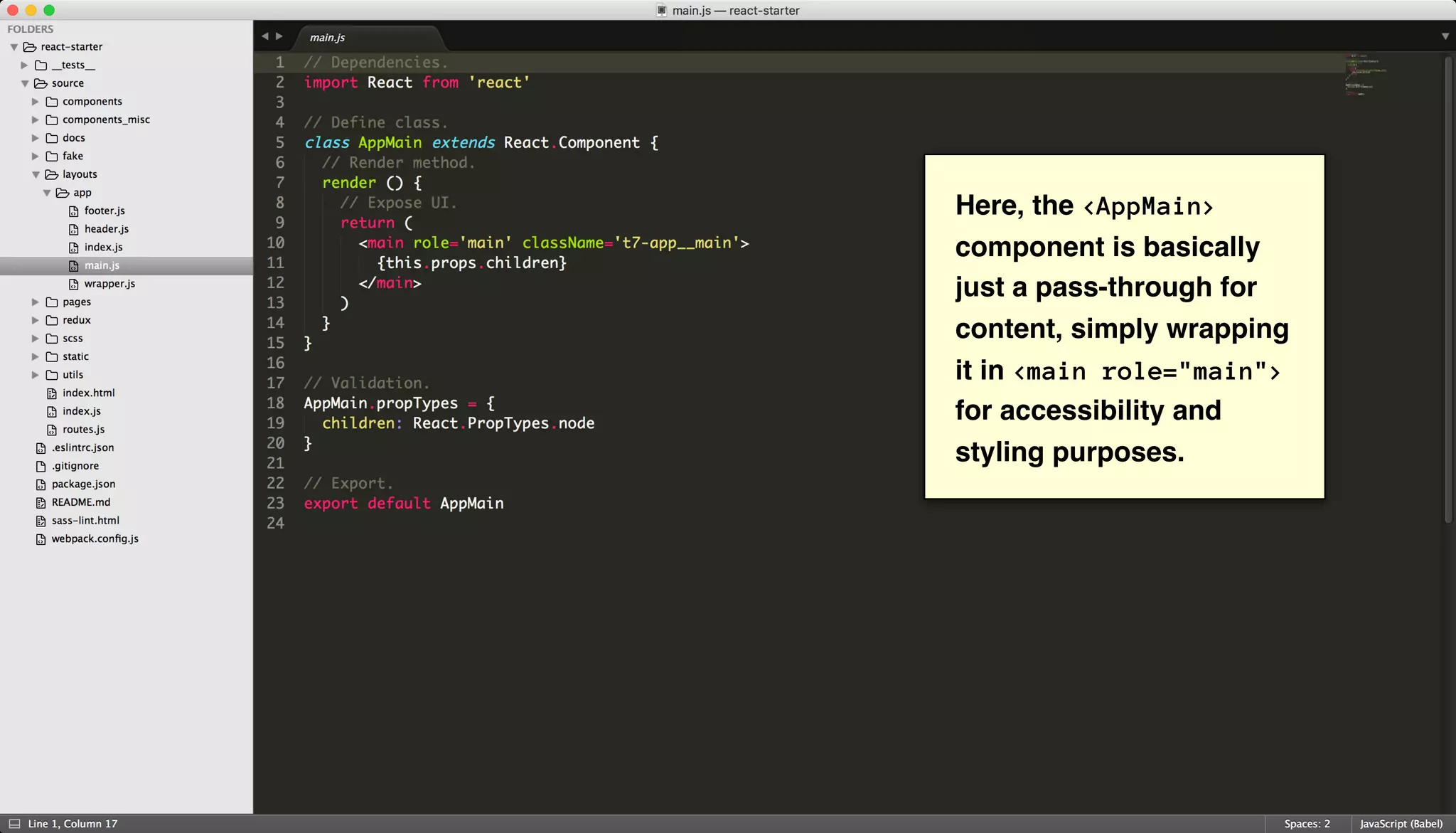Go to previous tab with left arrow
This screenshot has width=1456, height=833.
coord(264,36)
